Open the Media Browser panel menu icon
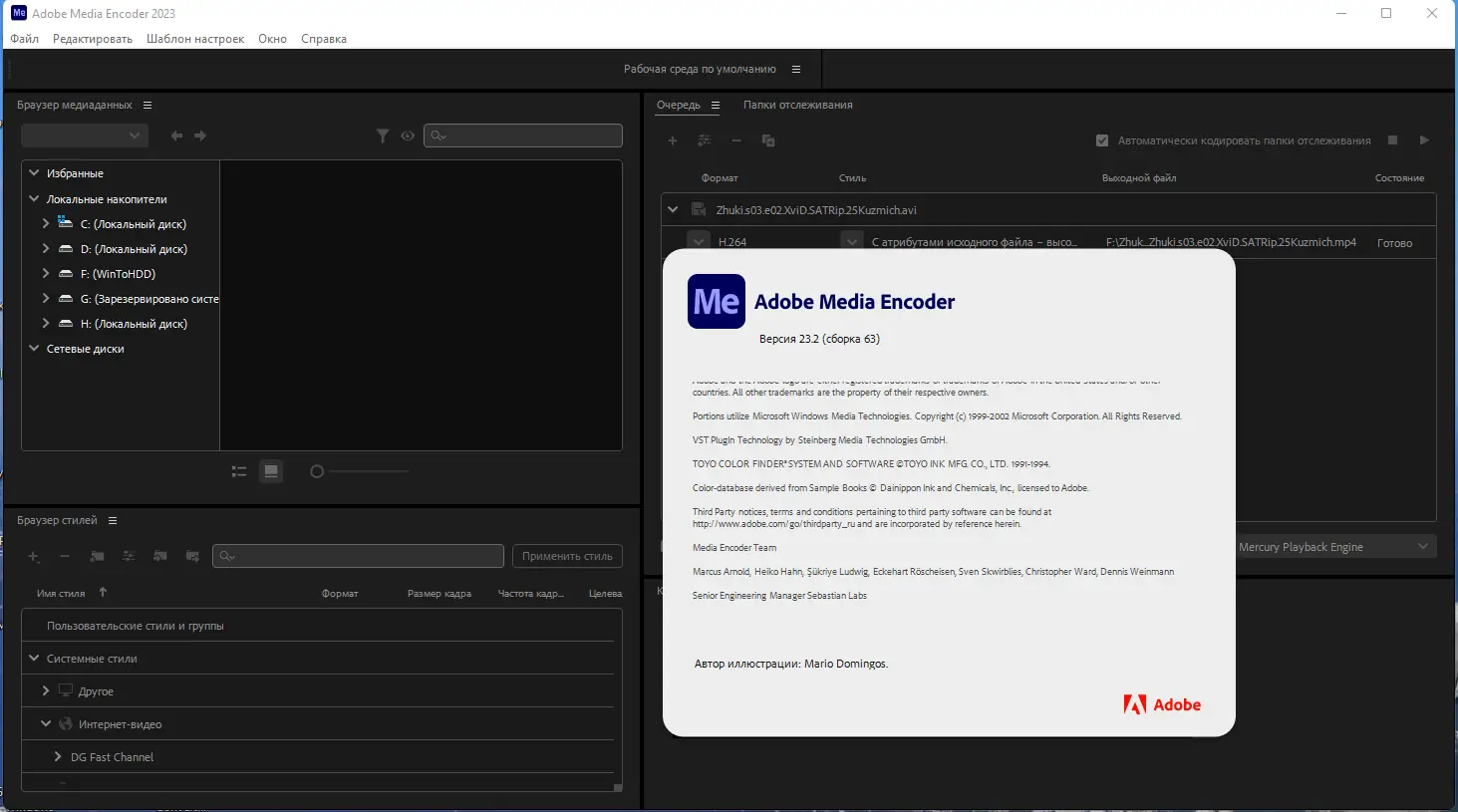Image resolution: width=1458 pixels, height=812 pixels. [x=146, y=104]
